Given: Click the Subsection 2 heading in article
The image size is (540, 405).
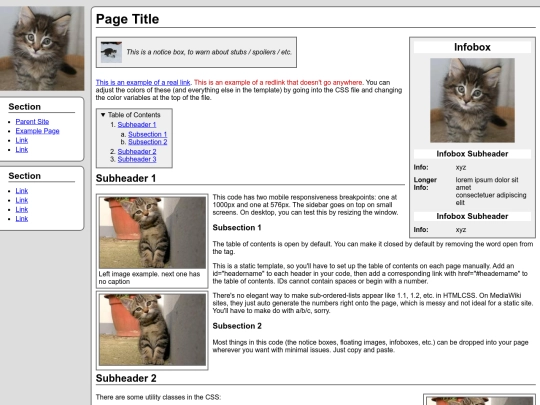Looking at the screenshot, I should click(237, 326).
